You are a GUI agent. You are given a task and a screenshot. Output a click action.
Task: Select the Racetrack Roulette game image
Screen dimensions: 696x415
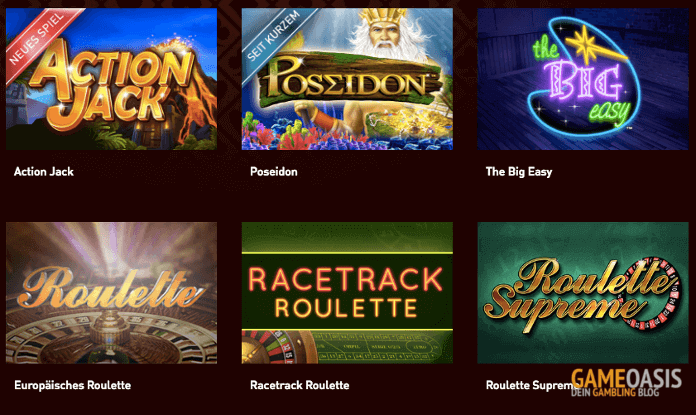pos(347,293)
